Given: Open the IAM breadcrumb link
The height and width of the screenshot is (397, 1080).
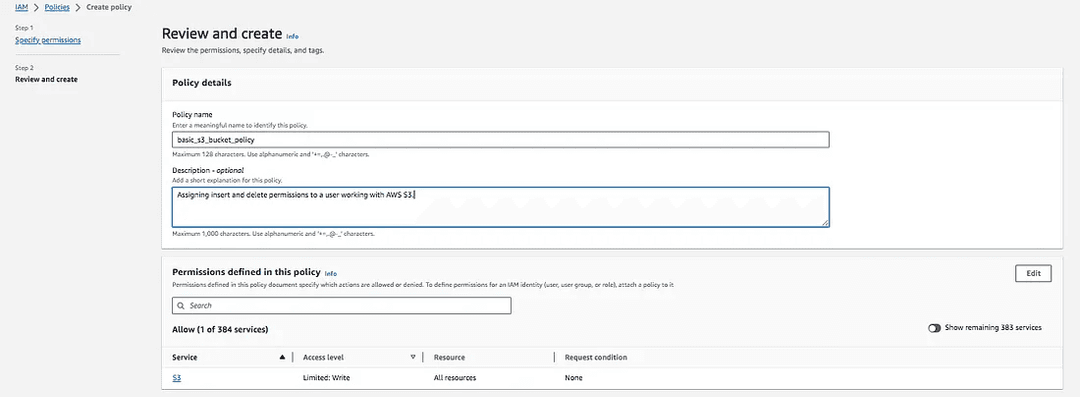Looking at the screenshot, I should [x=21, y=8].
